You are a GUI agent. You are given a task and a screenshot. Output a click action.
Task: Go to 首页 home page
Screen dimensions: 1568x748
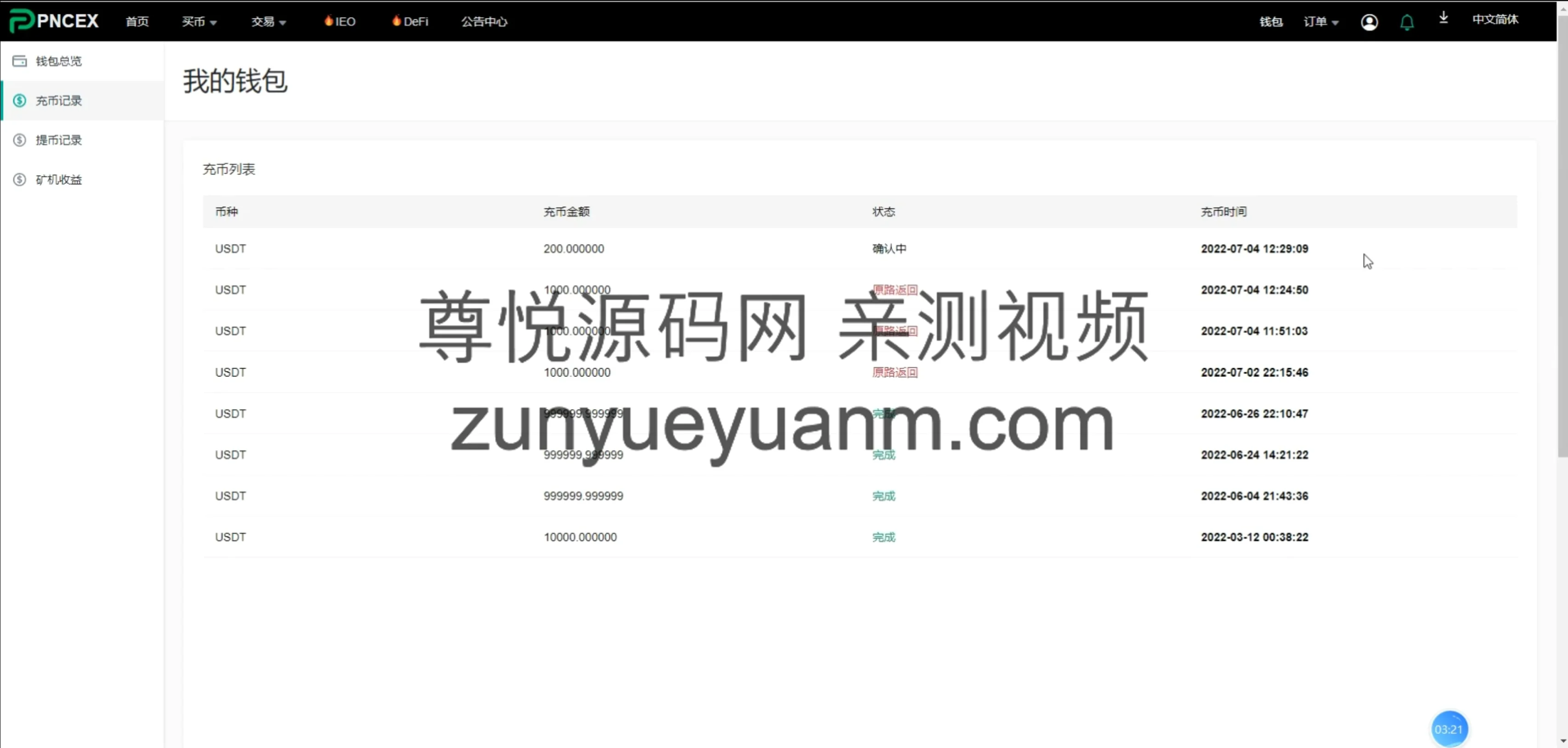pos(137,21)
